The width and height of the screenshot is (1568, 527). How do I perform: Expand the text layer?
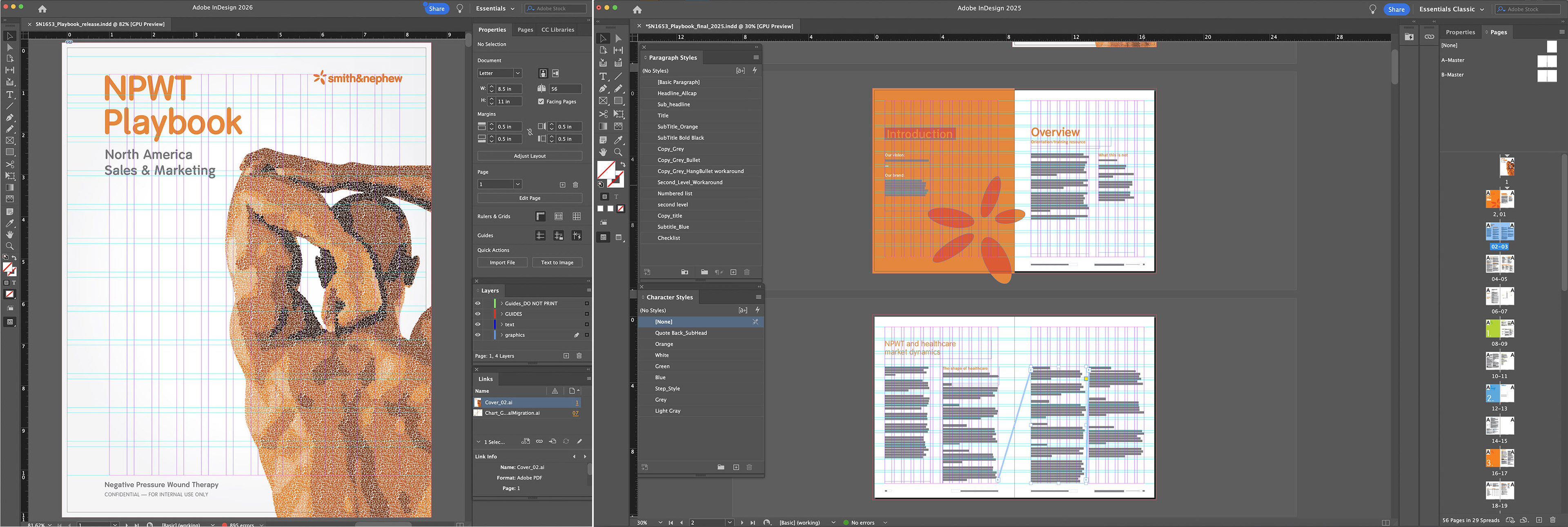(x=501, y=325)
